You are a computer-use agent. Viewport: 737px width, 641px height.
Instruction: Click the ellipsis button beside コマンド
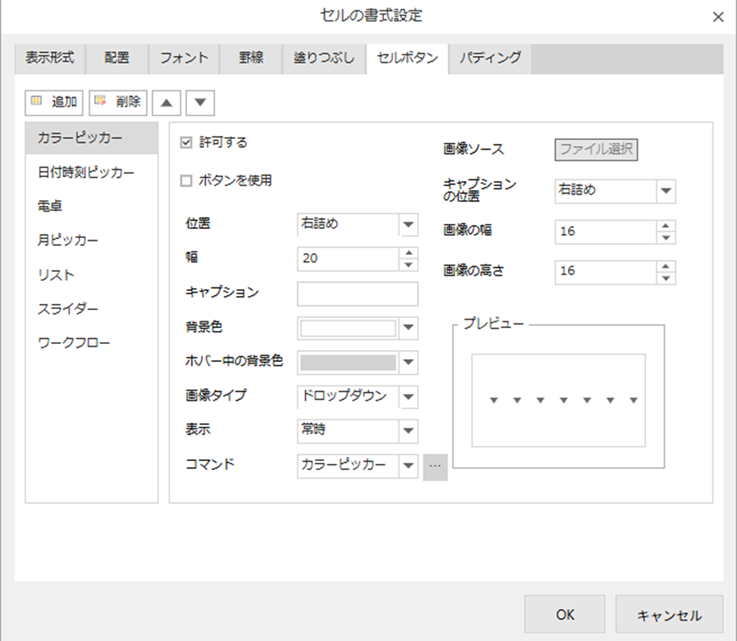435,465
